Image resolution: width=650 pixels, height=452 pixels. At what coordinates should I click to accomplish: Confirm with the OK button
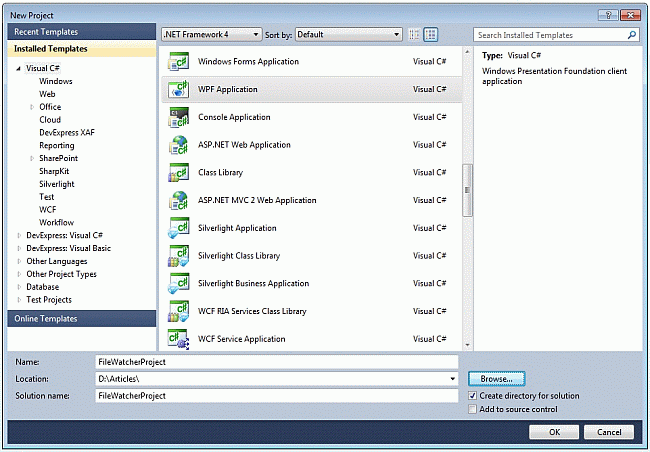(554, 432)
